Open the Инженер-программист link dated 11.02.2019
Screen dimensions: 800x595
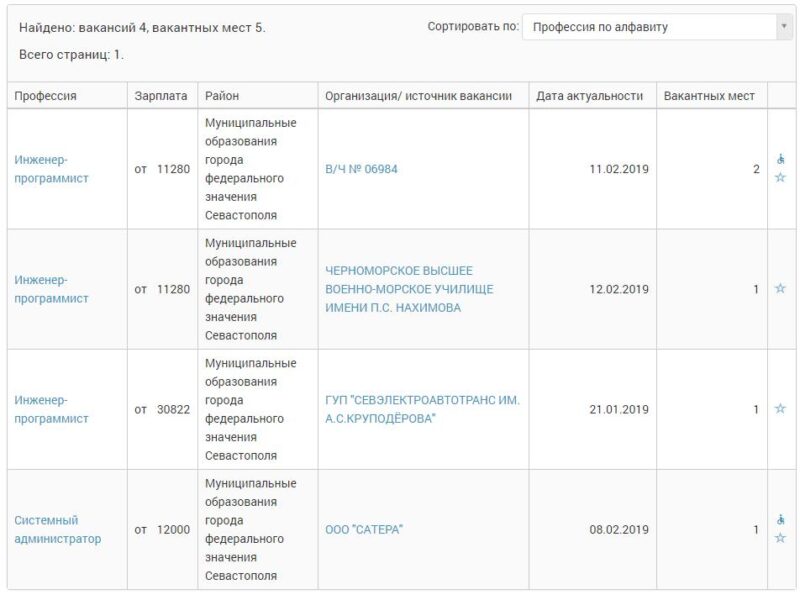pos(51,169)
